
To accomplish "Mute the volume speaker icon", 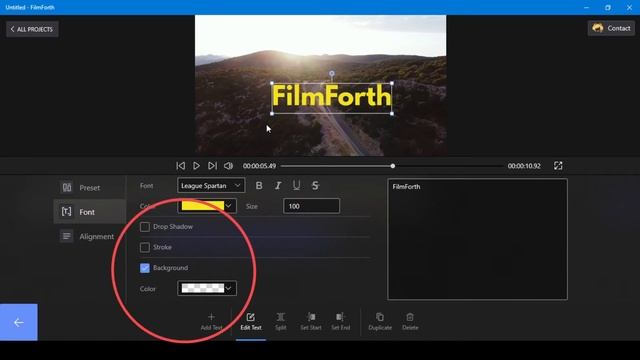I will coord(228,166).
